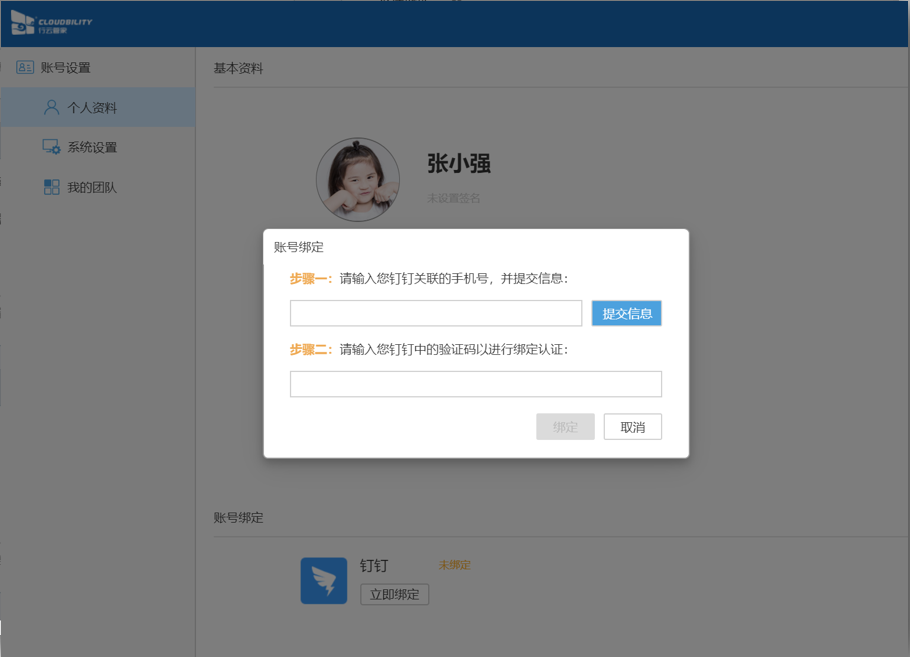Screen dimensions: 910x657
Task: Click the user name 张小强
Action: 459,164
